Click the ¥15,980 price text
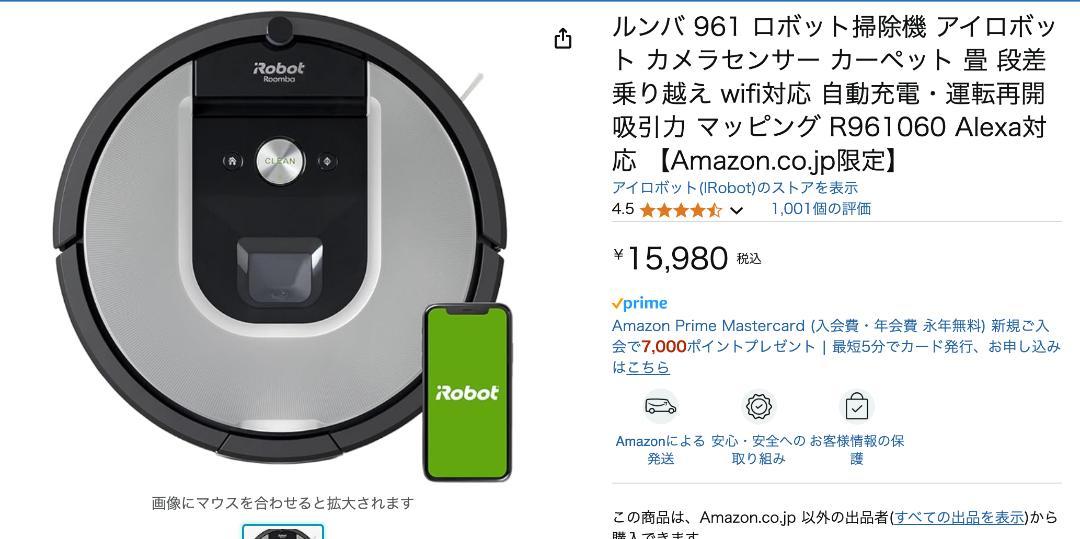 (x=670, y=258)
